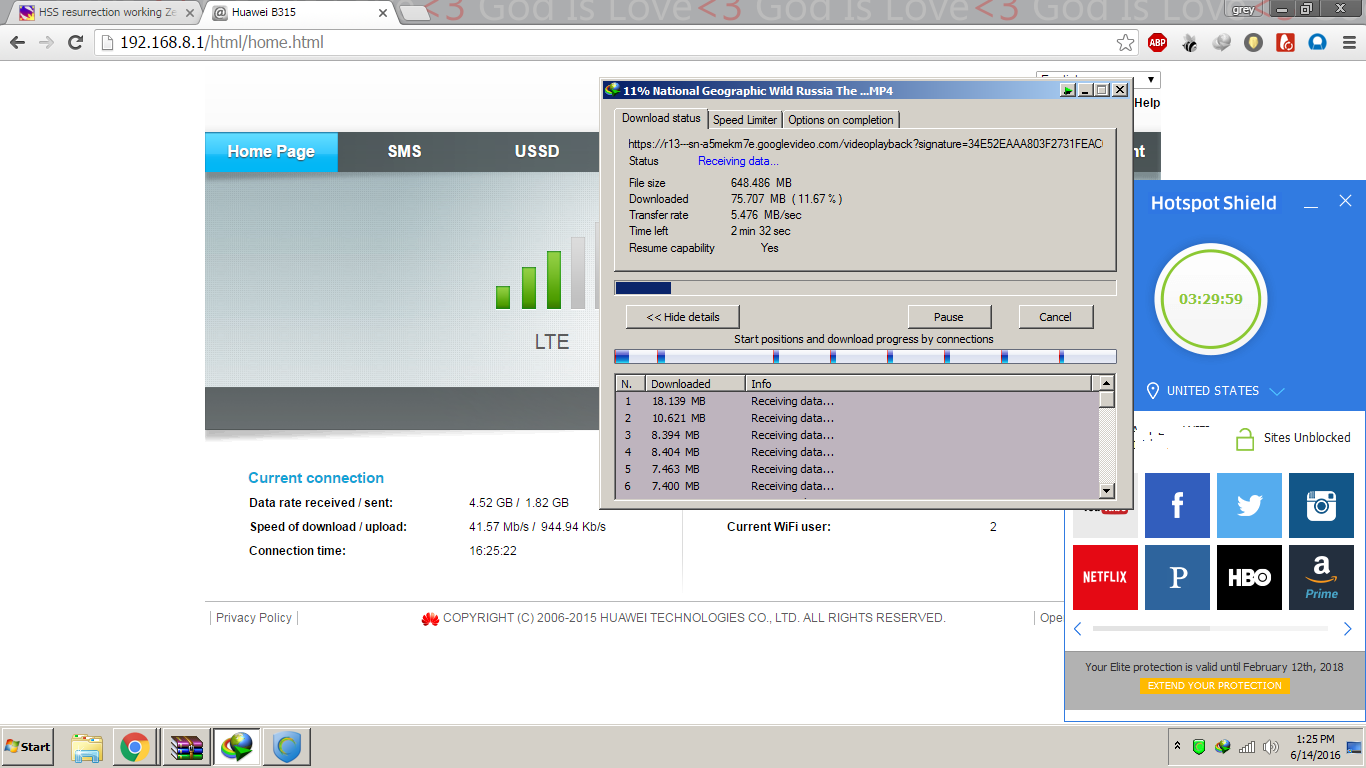The height and width of the screenshot is (768, 1366).
Task: Switch to Options on completion tab
Action: (841, 120)
